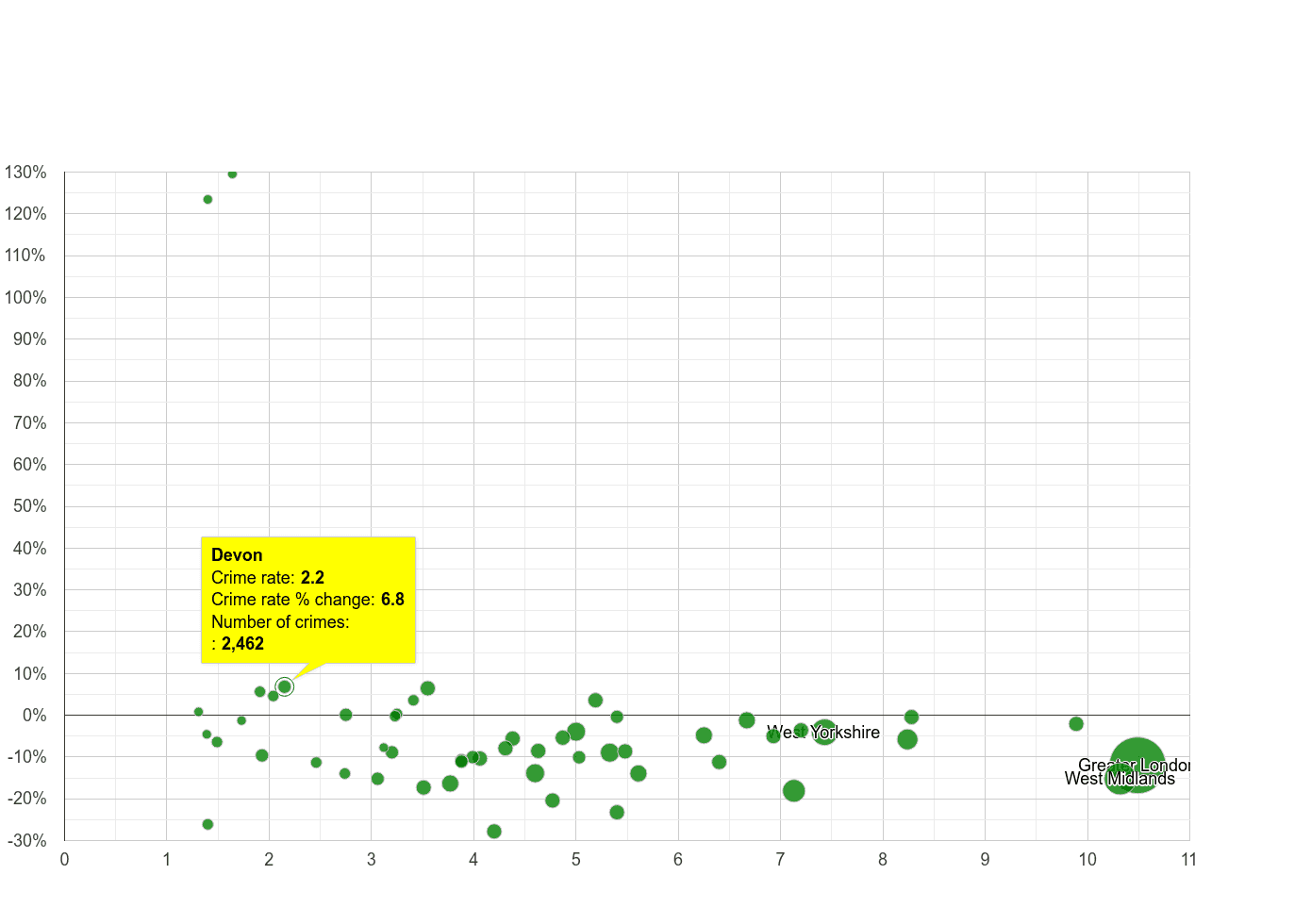Viewport: 1311px width, 924px height.
Task: Click the 130% y-axis label
Action: tap(25, 173)
